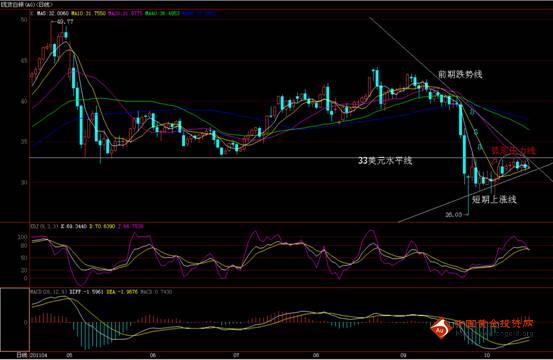
Task: Select the yellow MA10 31.7550 label
Action: (88, 13)
